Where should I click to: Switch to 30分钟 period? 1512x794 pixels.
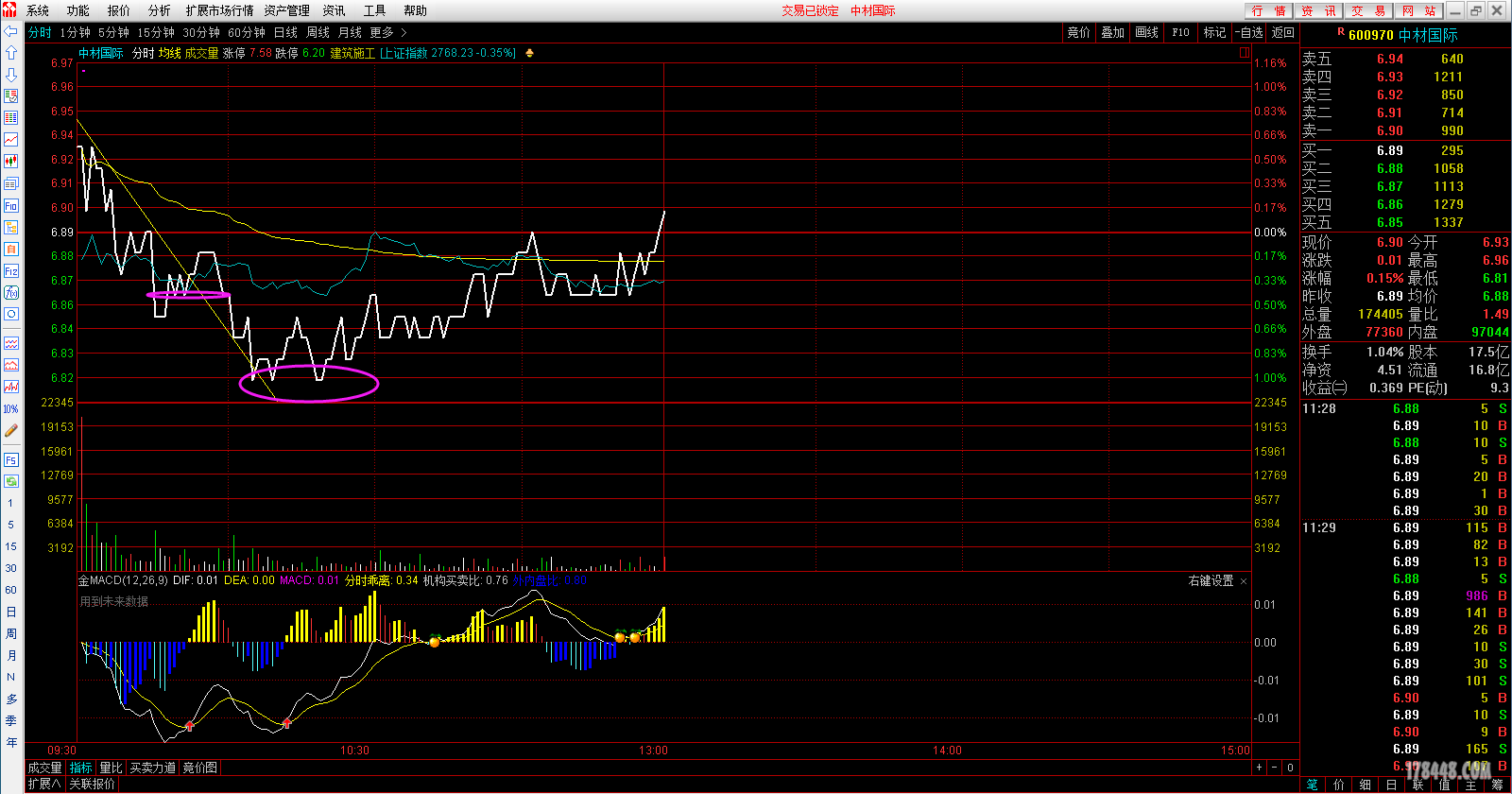click(x=201, y=32)
